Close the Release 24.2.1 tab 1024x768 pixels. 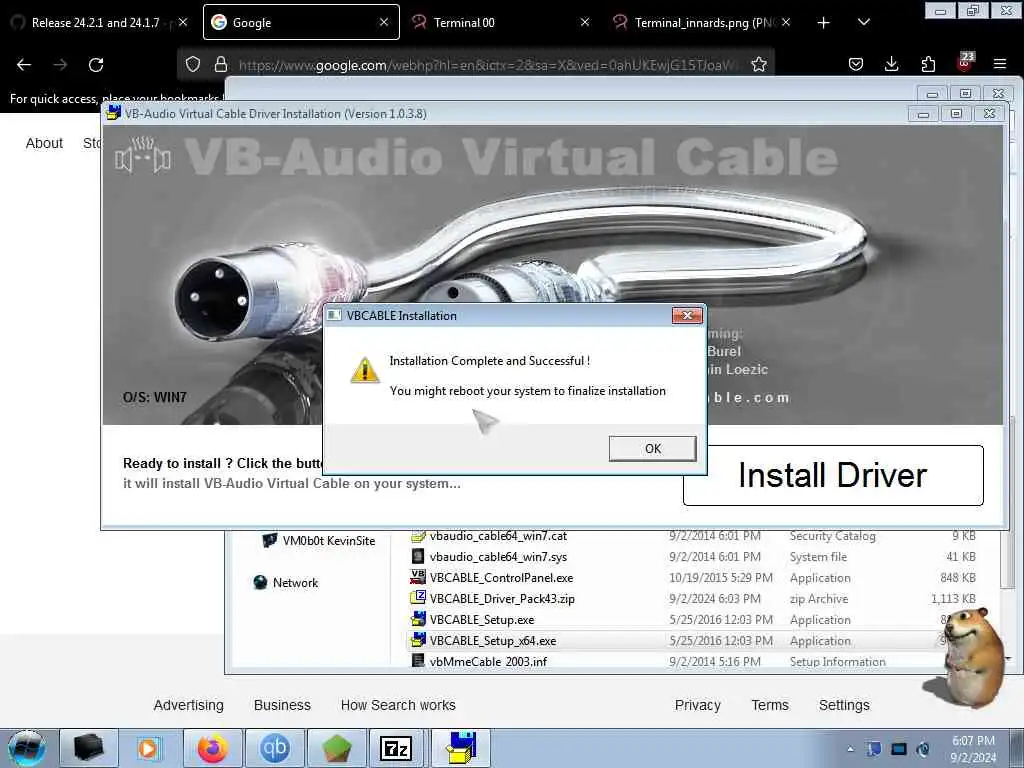(183, 22)
